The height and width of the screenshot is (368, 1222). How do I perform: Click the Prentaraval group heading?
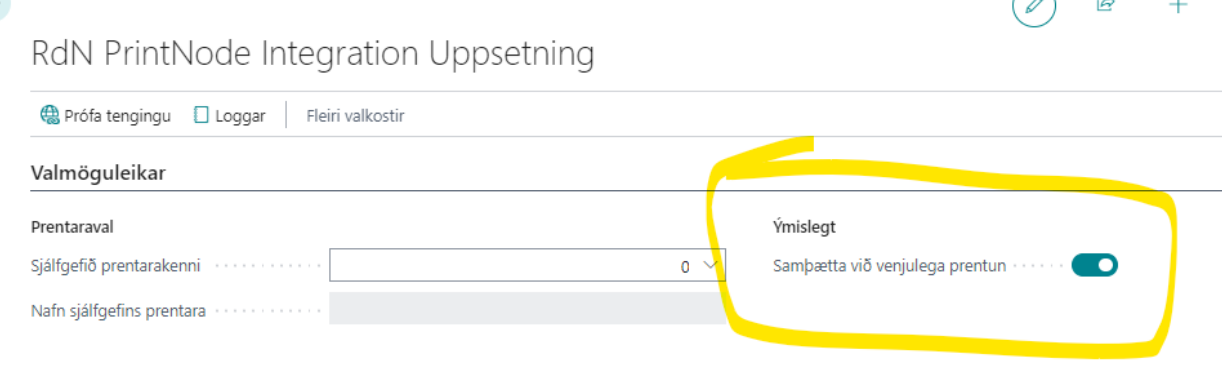(x=72, y=227)
